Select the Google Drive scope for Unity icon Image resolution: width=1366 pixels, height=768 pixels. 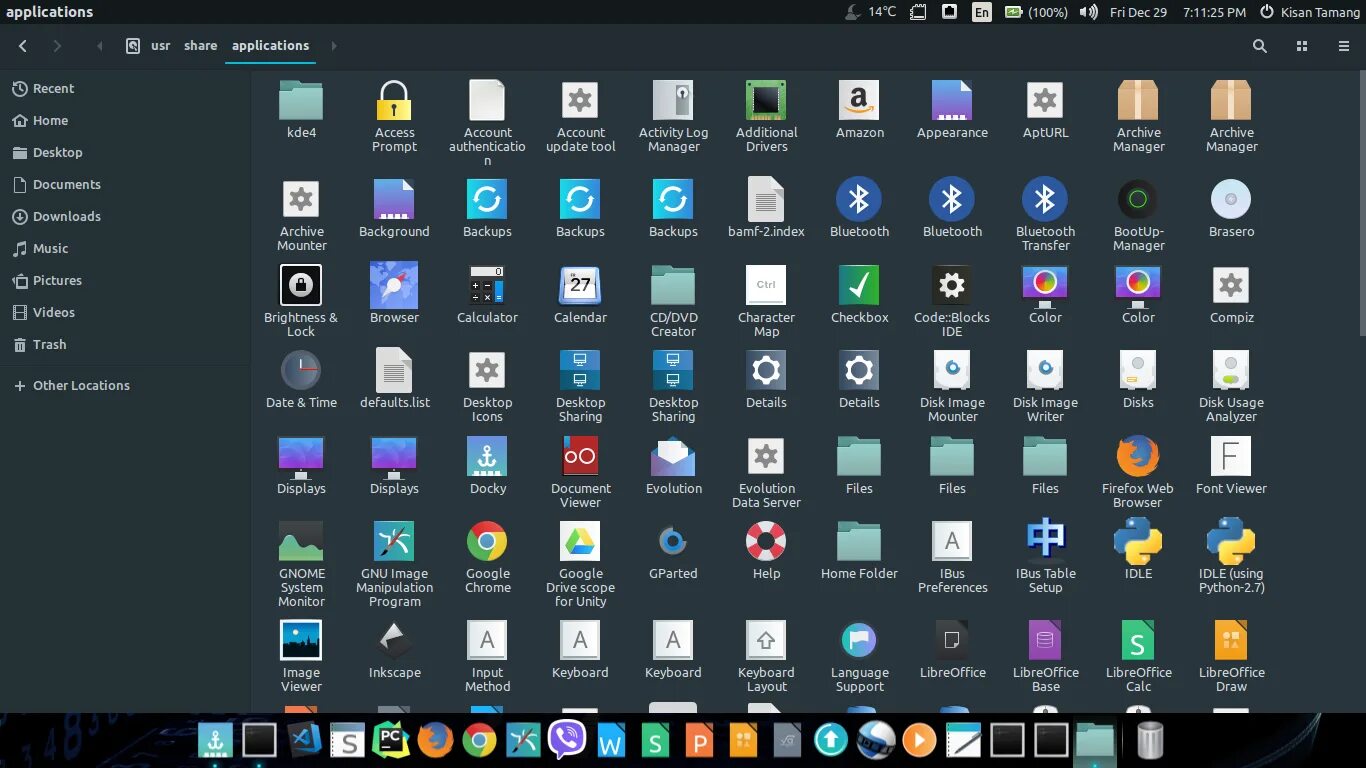point(580,542)
